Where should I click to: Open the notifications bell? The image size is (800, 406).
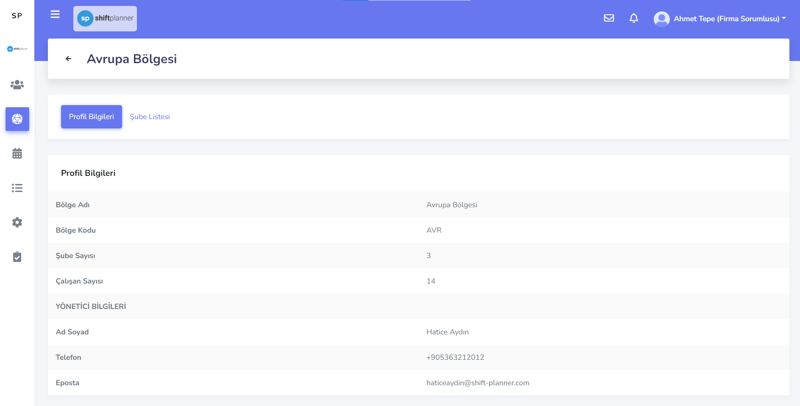point(634,18)
